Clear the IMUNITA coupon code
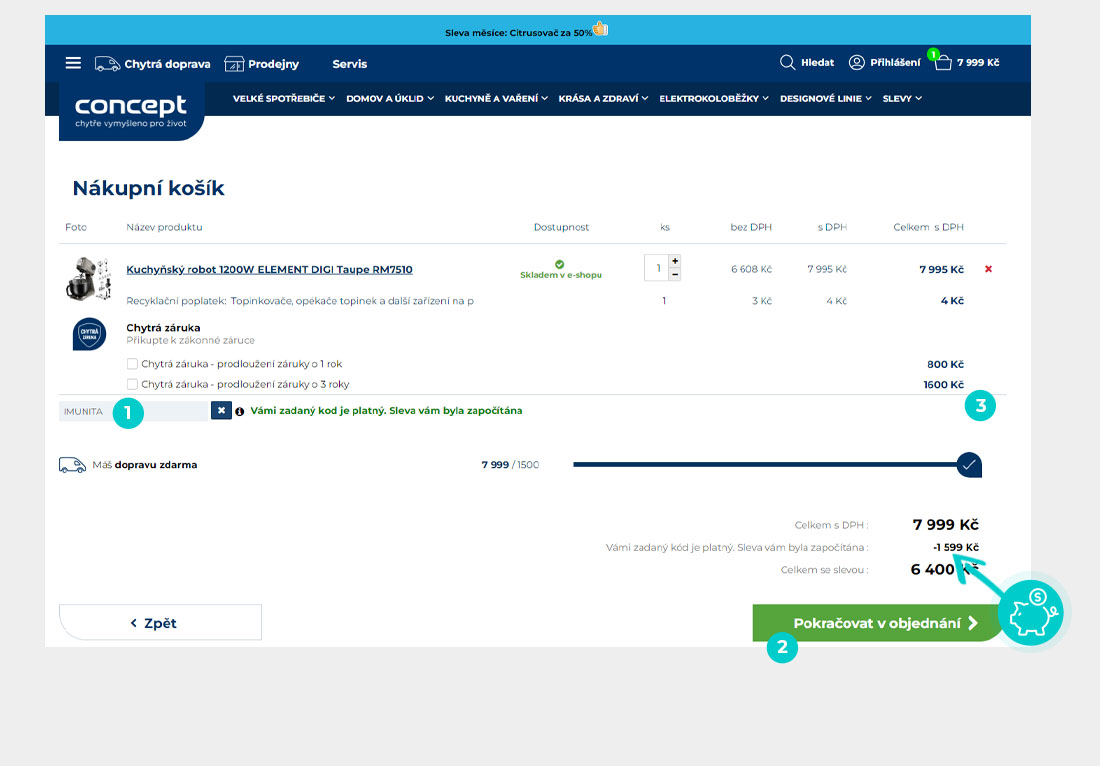Image resolution: width=1100 pixels, height=766 pixels. tap(221, 411)
